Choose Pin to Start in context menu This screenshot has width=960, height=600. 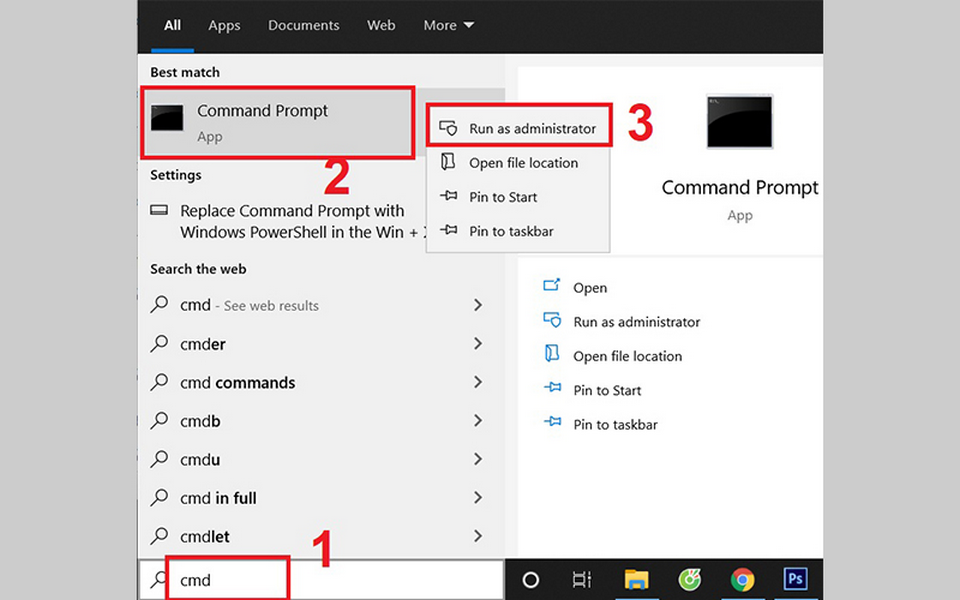click(x=519, y=197)
